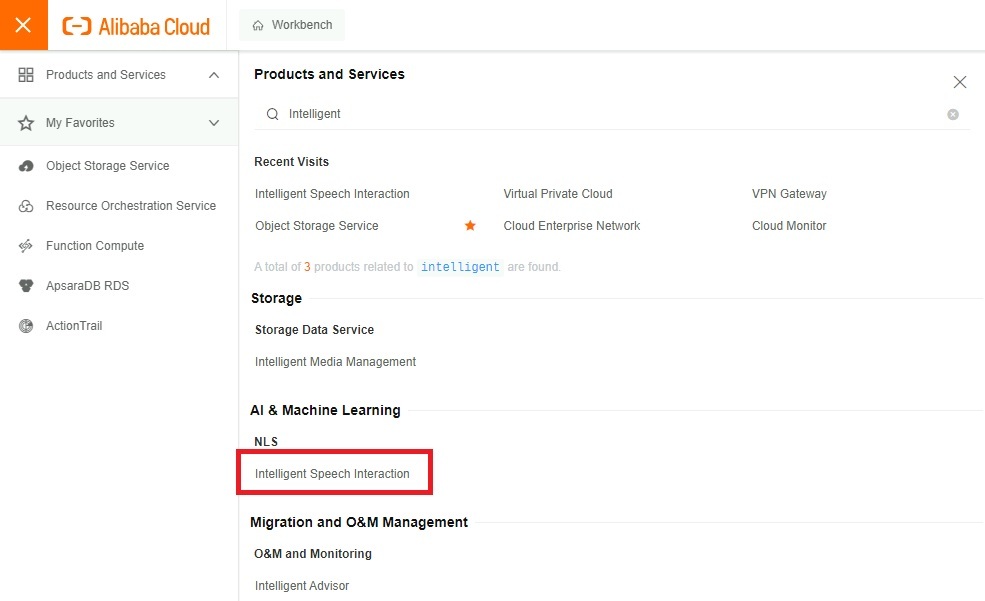
Task: Click the Products and Services grid icon
Action: click(27, 74)
